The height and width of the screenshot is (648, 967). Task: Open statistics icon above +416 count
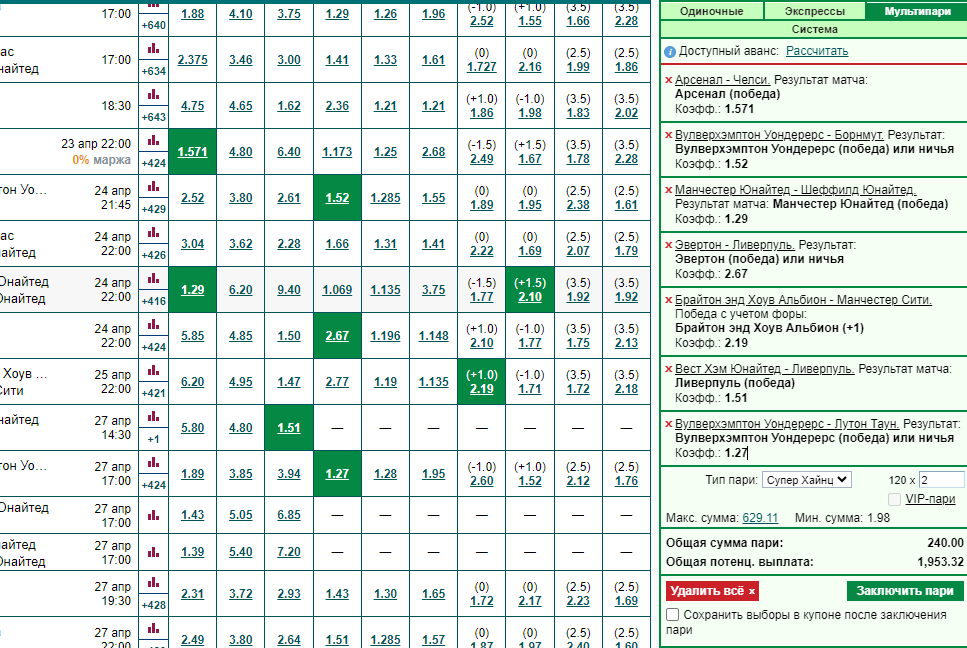pos(154,278)
